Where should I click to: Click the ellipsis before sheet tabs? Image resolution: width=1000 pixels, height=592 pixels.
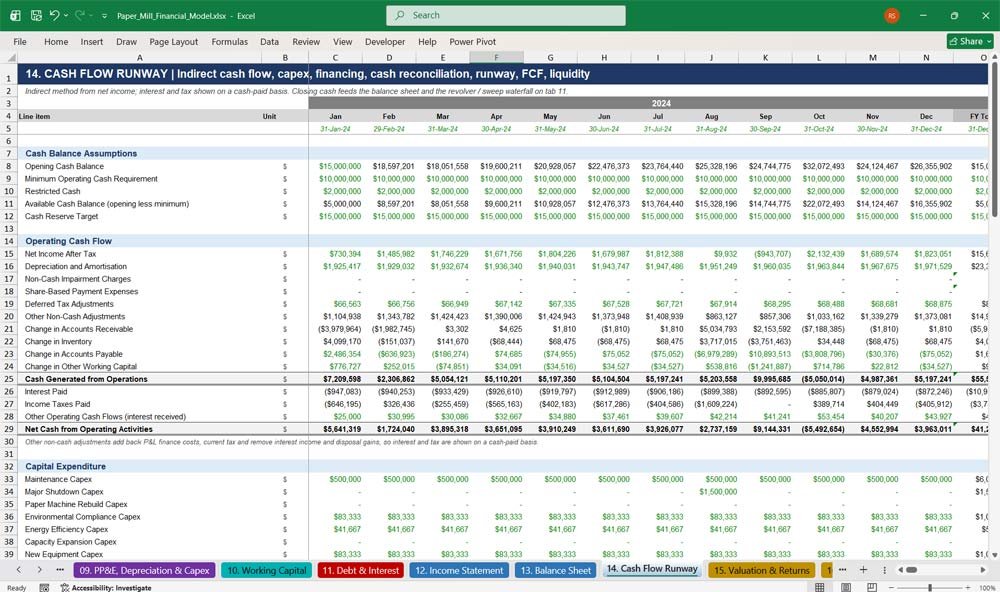(60, 570)
